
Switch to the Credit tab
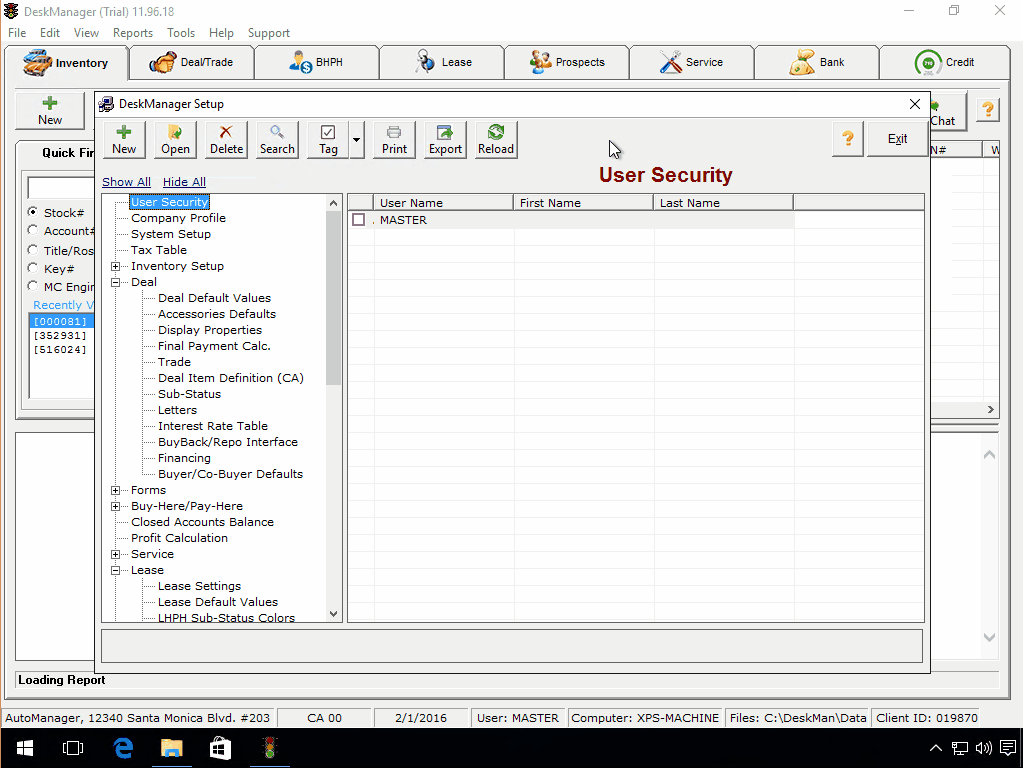point(945,63)
